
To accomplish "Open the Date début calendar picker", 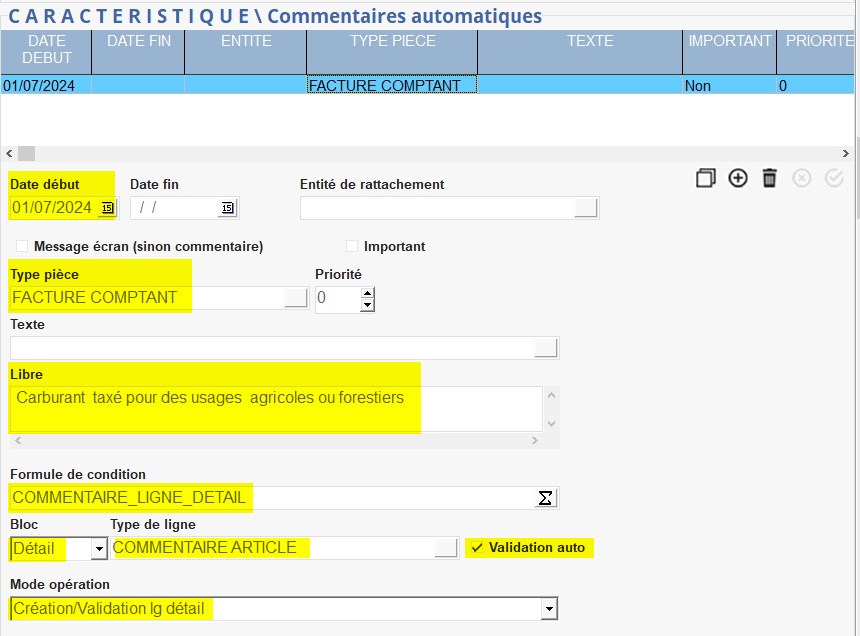I will pos(108,208).
